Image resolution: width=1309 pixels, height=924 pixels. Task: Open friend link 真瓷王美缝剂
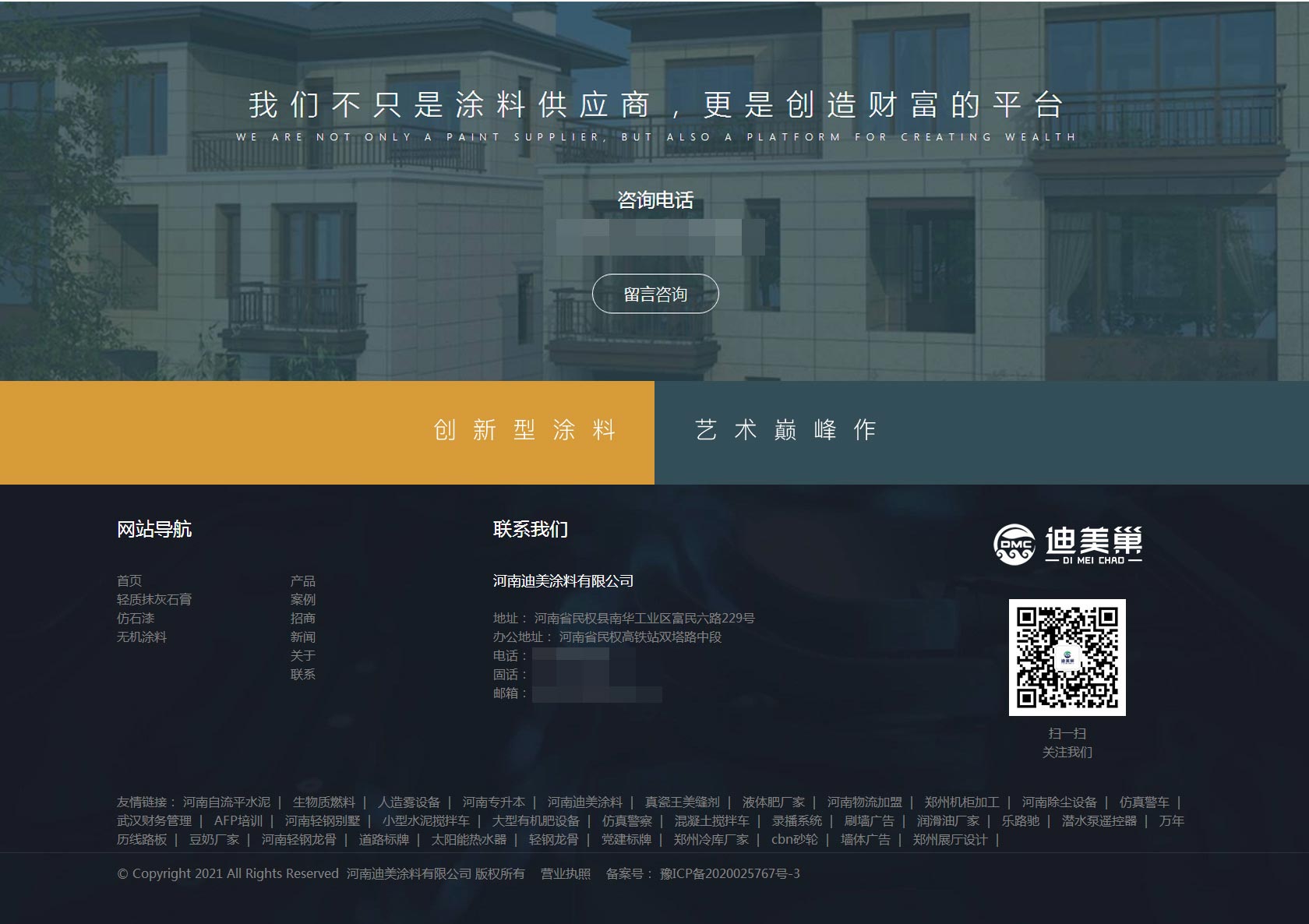683,802
